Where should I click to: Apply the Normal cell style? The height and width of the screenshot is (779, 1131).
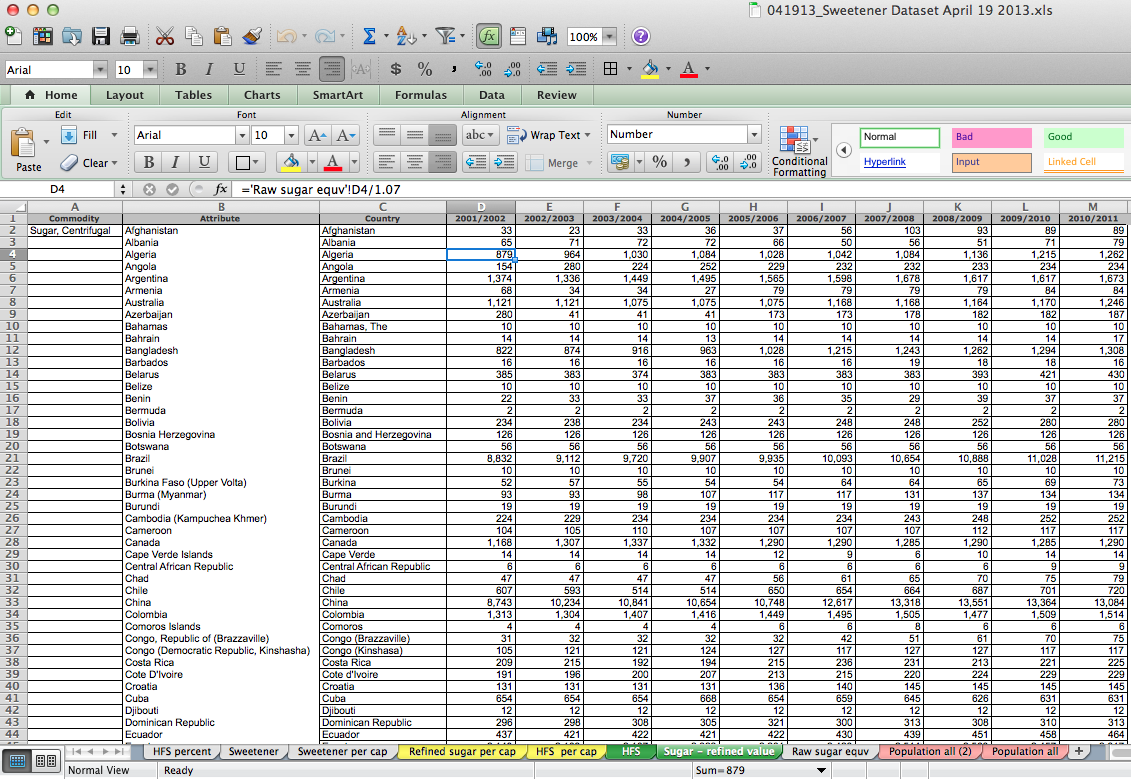coord(899,137)
